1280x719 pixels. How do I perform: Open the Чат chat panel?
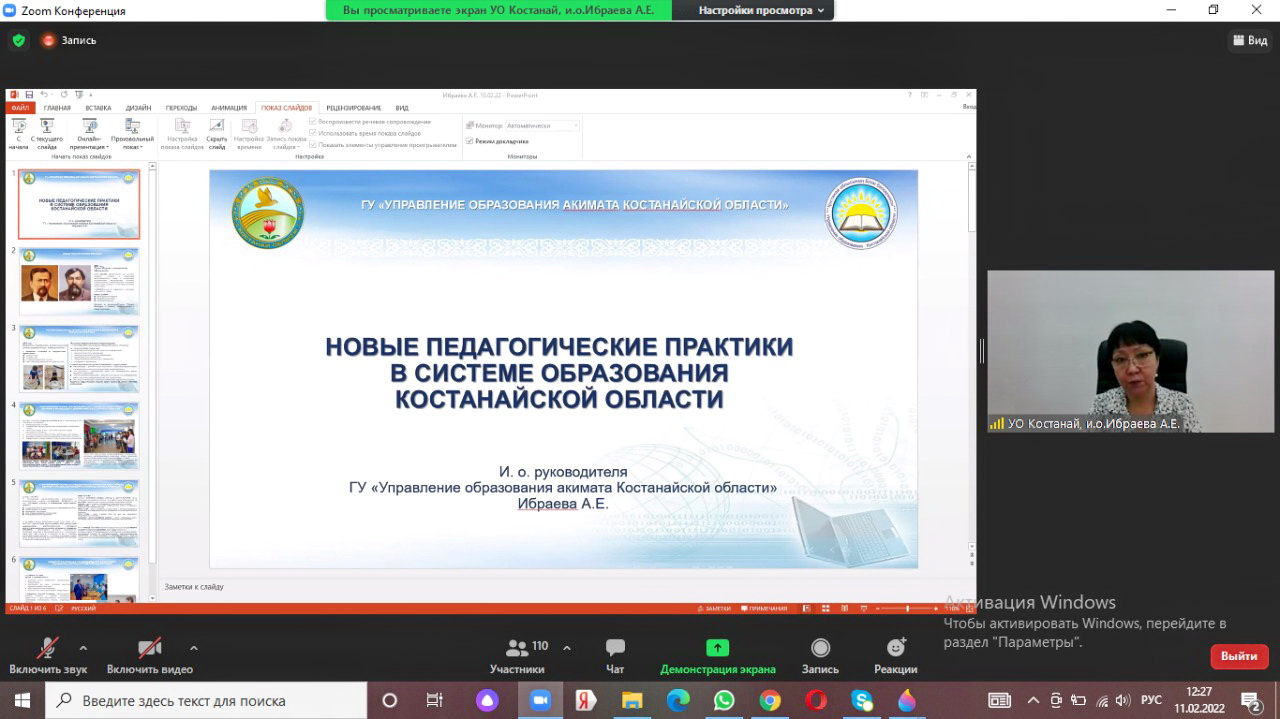point(615,655)
